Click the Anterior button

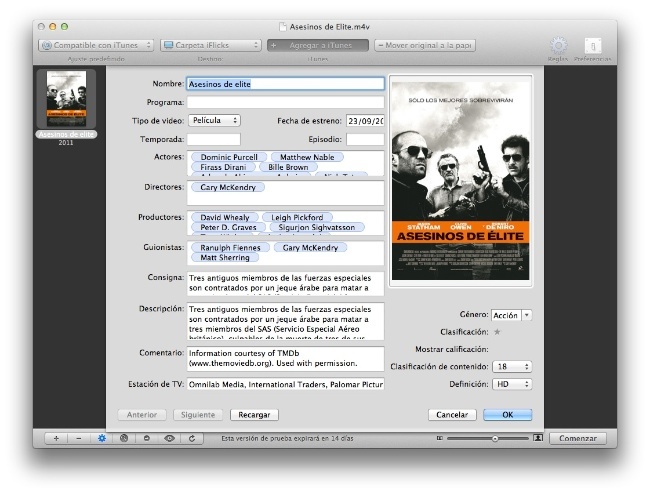tap(142, 415)
